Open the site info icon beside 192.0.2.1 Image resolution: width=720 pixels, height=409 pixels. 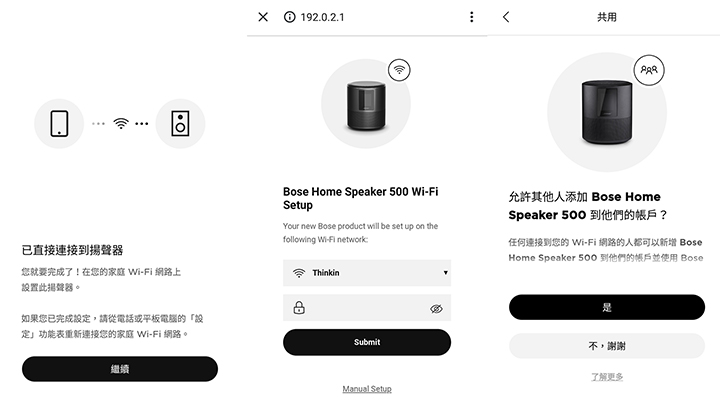click(x=290, y=17)
